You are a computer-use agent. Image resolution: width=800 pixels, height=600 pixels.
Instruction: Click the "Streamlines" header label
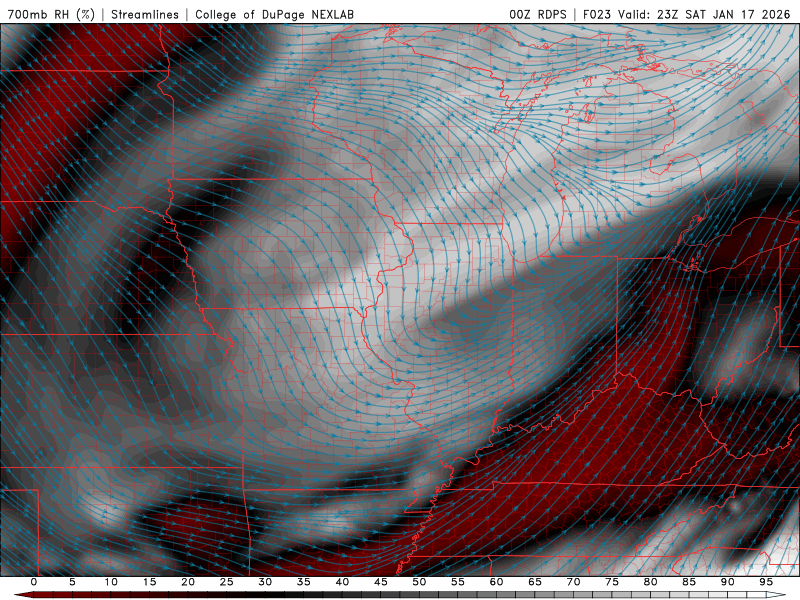point(145,14)
